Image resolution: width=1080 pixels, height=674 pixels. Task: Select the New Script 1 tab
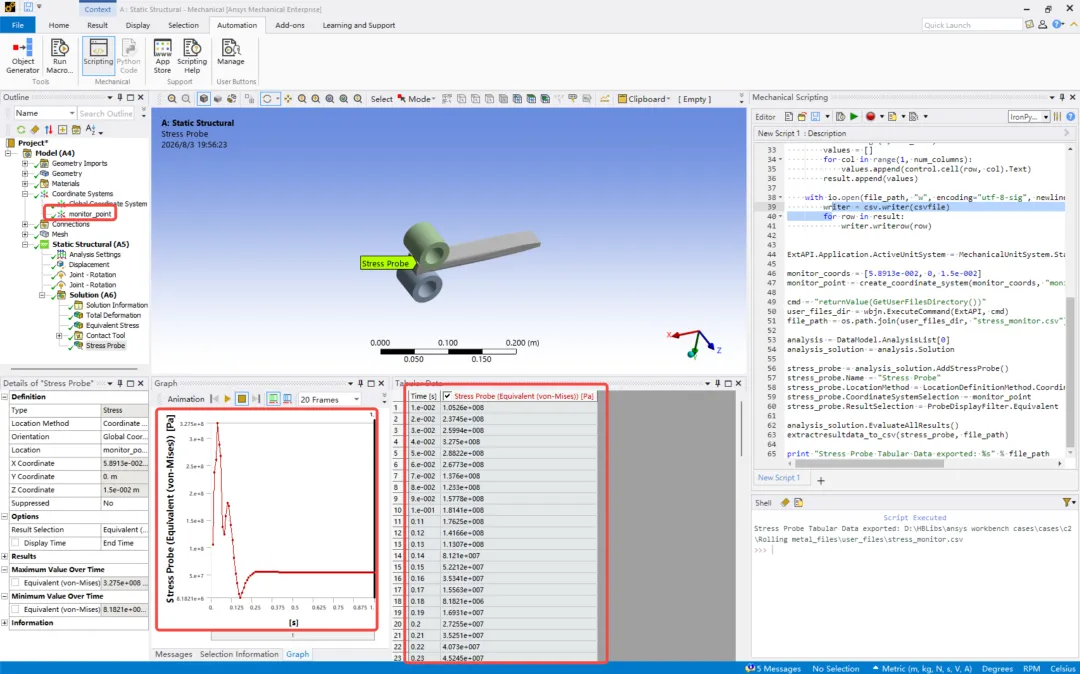(x=778, y=477)
